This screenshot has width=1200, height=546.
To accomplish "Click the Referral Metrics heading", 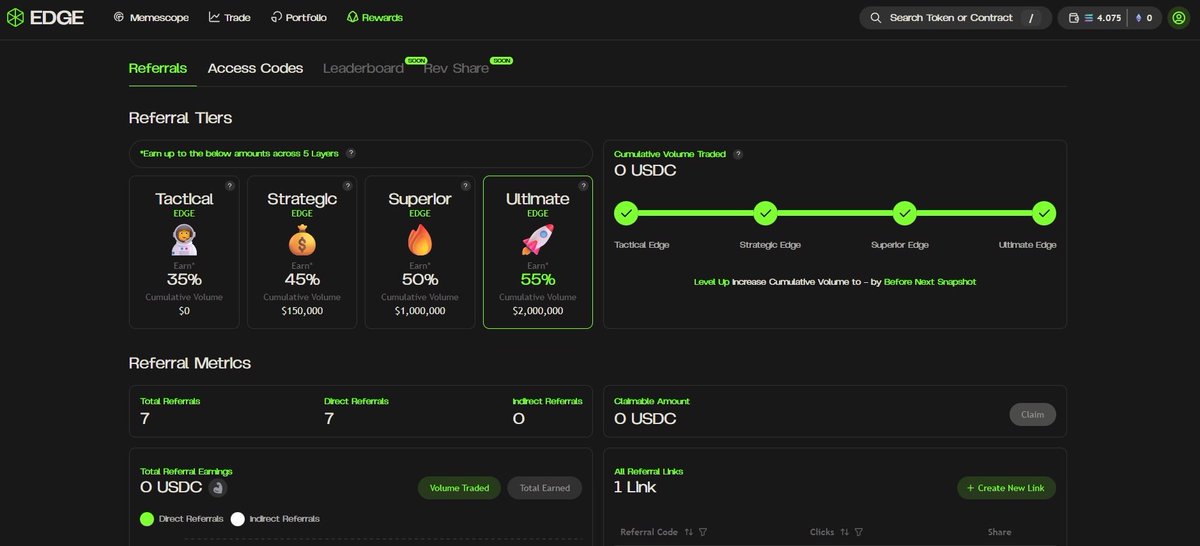I will click(190, 363).
